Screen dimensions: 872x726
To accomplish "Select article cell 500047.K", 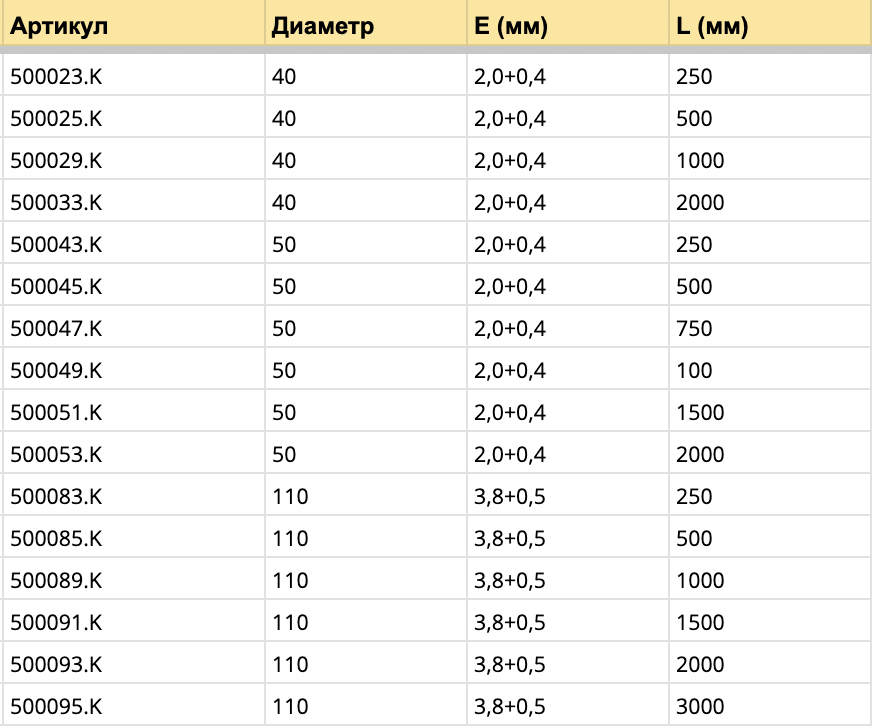I will pos(57,329).
